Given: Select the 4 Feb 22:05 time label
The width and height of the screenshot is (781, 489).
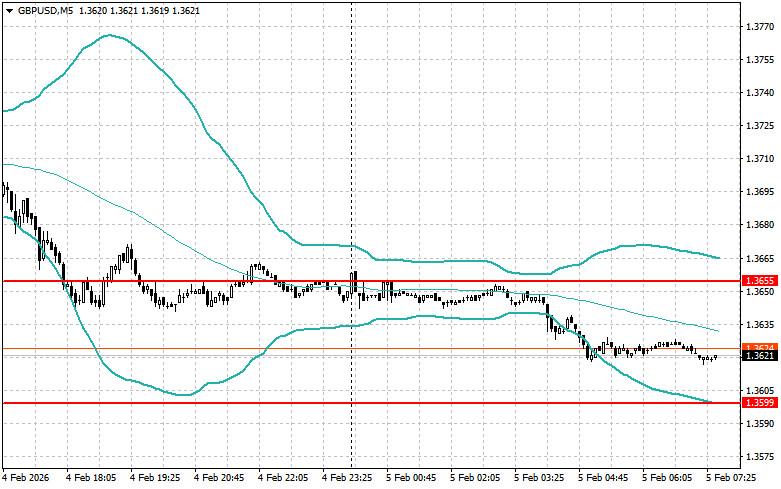Looking at the screenshot, I should click(283, 478).
